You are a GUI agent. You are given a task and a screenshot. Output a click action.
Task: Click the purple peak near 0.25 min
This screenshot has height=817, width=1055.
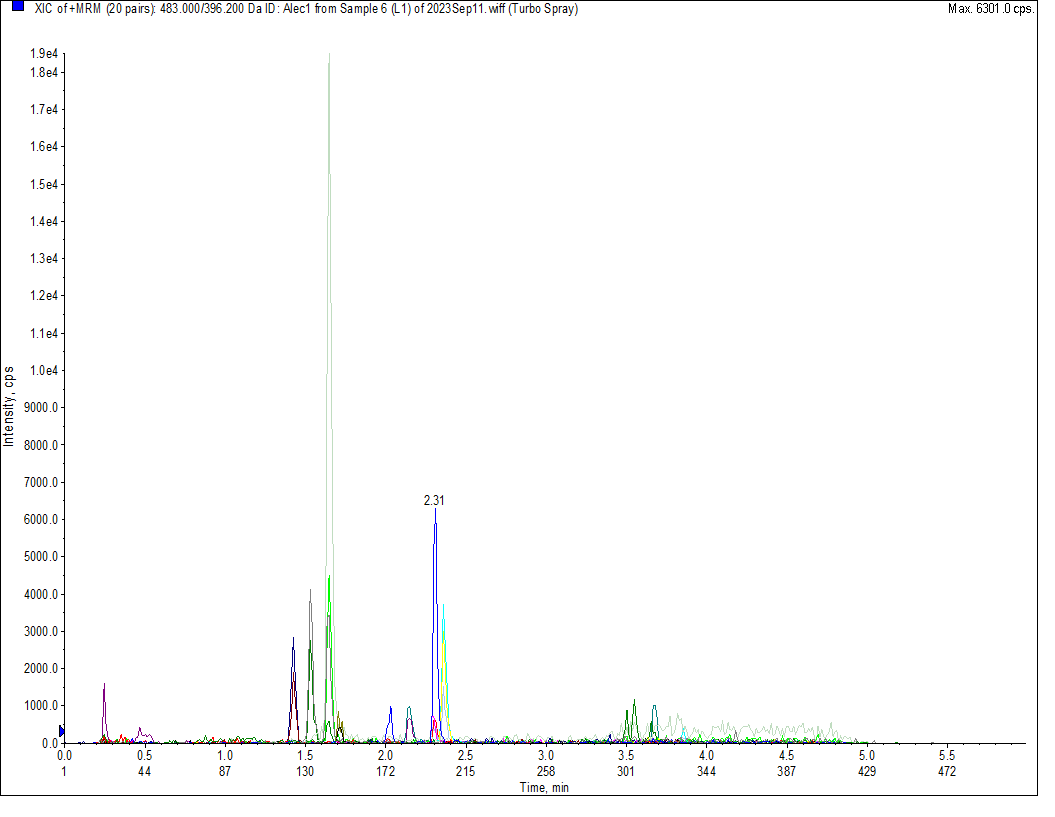tap(104, 713)
